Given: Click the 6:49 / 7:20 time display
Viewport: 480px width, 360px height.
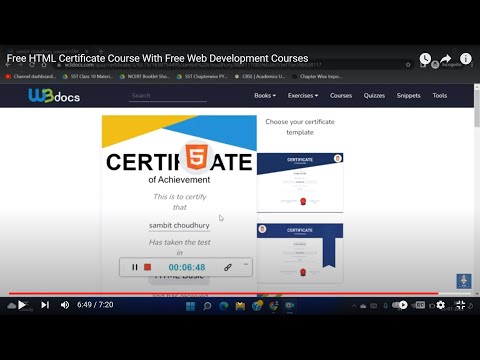Looking at the screenshot, I should click(x=95, y=305).
